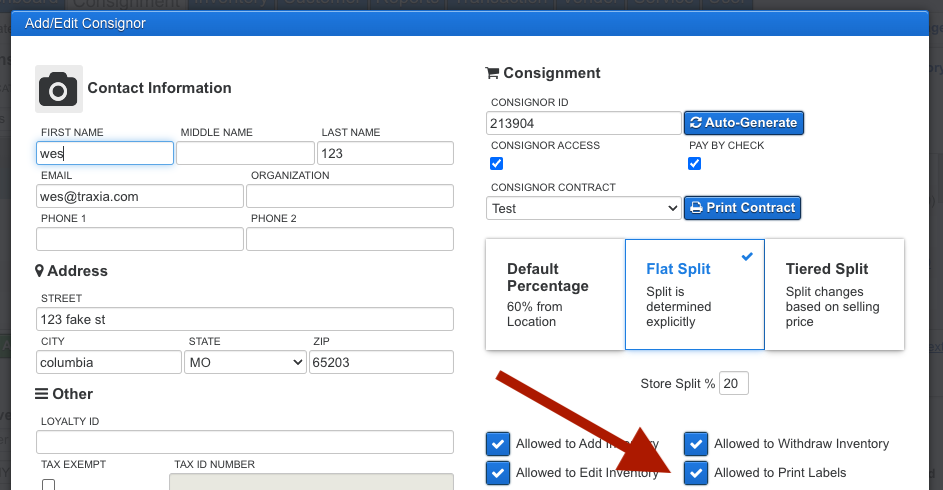Choose the Tiered Split option
The height and width of the screenshot is (490, 943).
click(x=834, y=294)
